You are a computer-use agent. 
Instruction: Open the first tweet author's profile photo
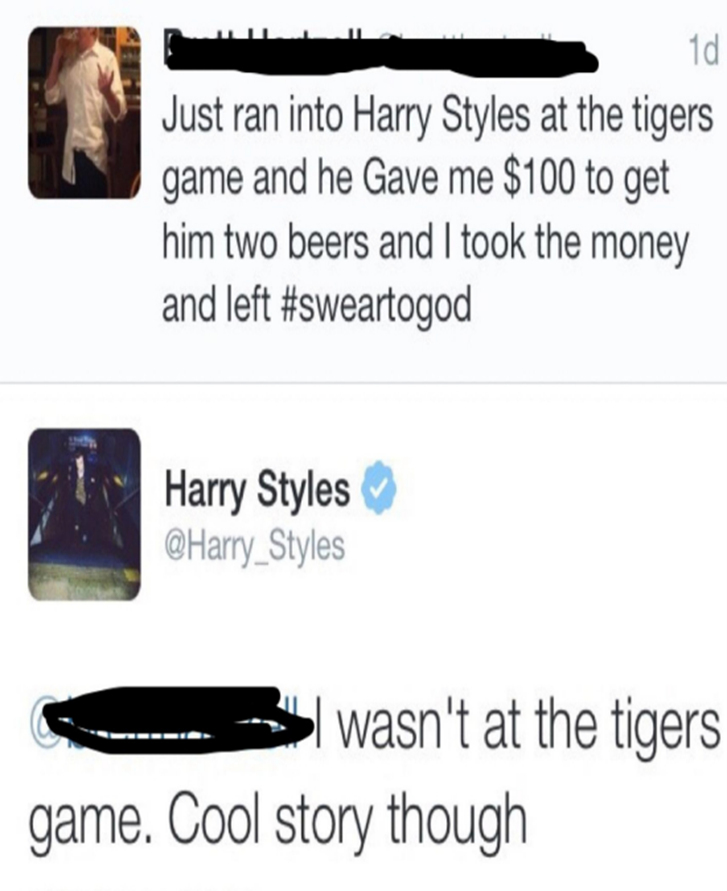point(84,113)
